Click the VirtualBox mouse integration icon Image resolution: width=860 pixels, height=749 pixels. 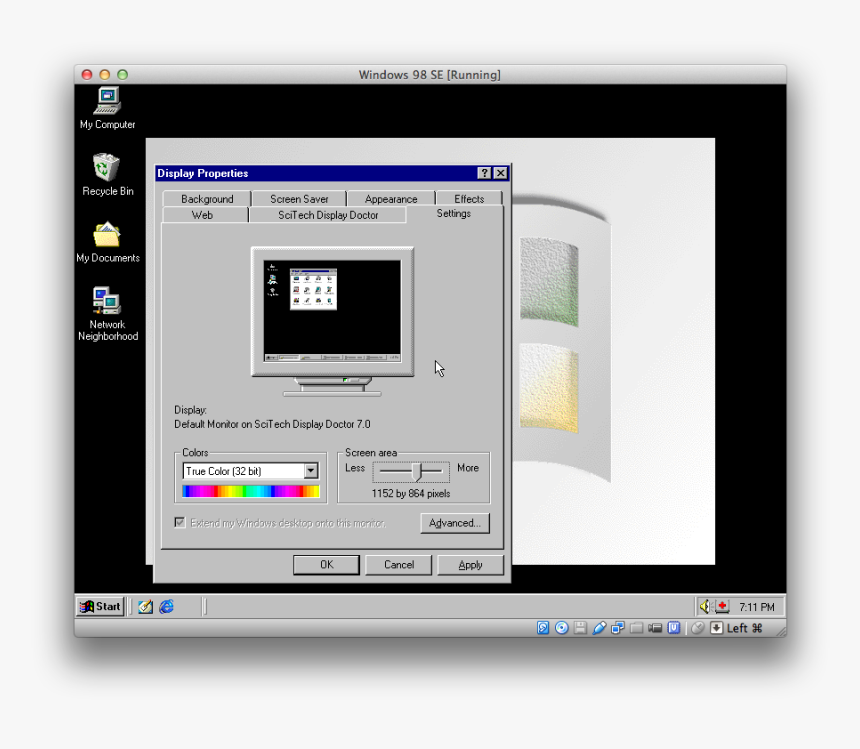coord(698,628)
